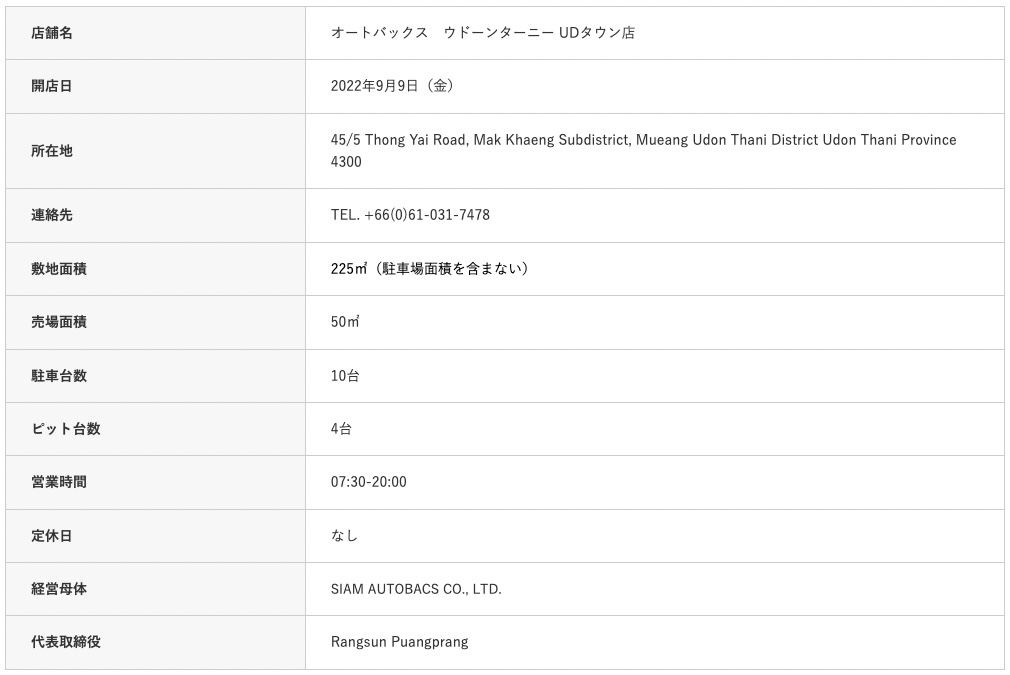Click the 所在地 row header
This screenshot has width=1010, height=675.
pyautogui.click(x=52, y=151)
